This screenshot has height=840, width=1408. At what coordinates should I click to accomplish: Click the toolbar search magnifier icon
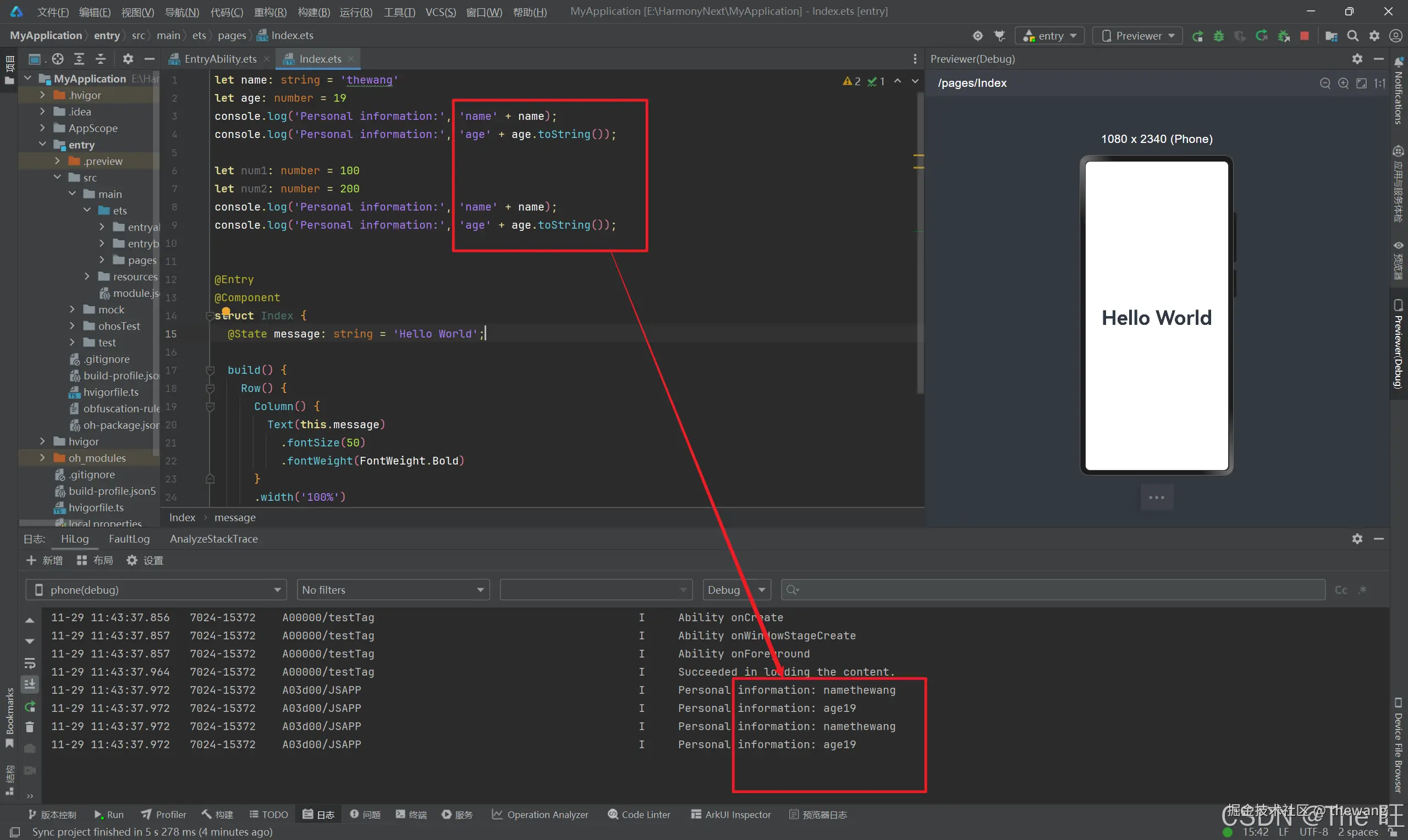[1352, 36]
